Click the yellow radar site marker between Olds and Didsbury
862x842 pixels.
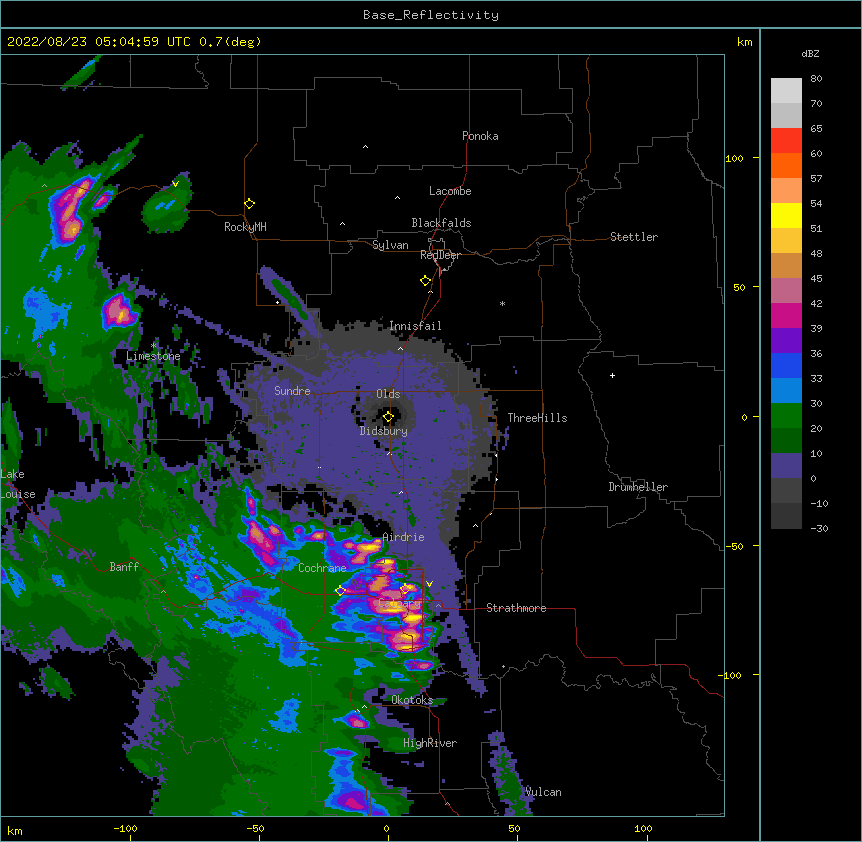388,417
